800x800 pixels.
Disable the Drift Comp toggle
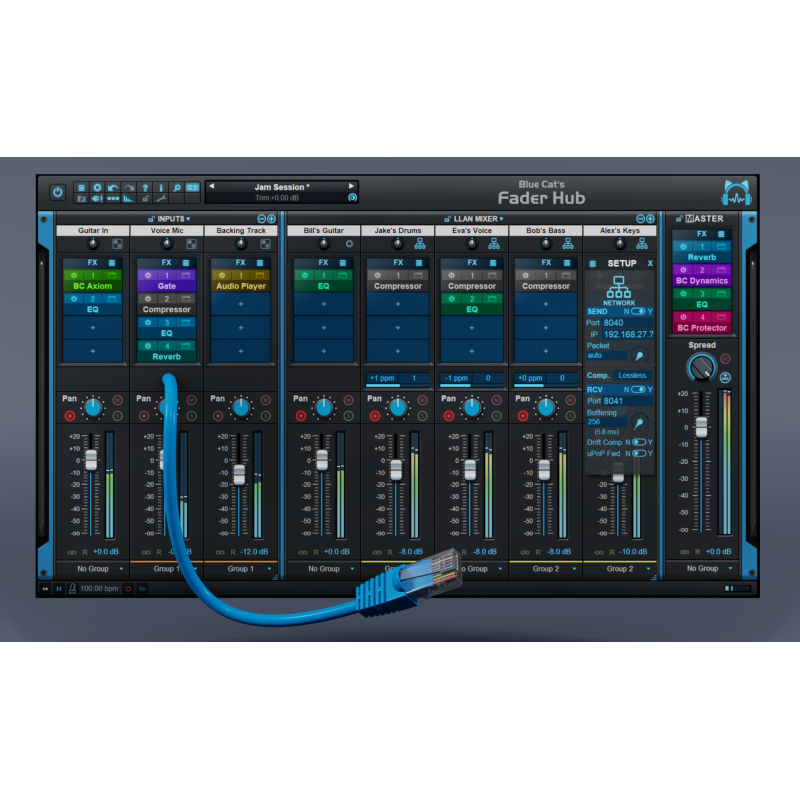click(x=640, y=442)
